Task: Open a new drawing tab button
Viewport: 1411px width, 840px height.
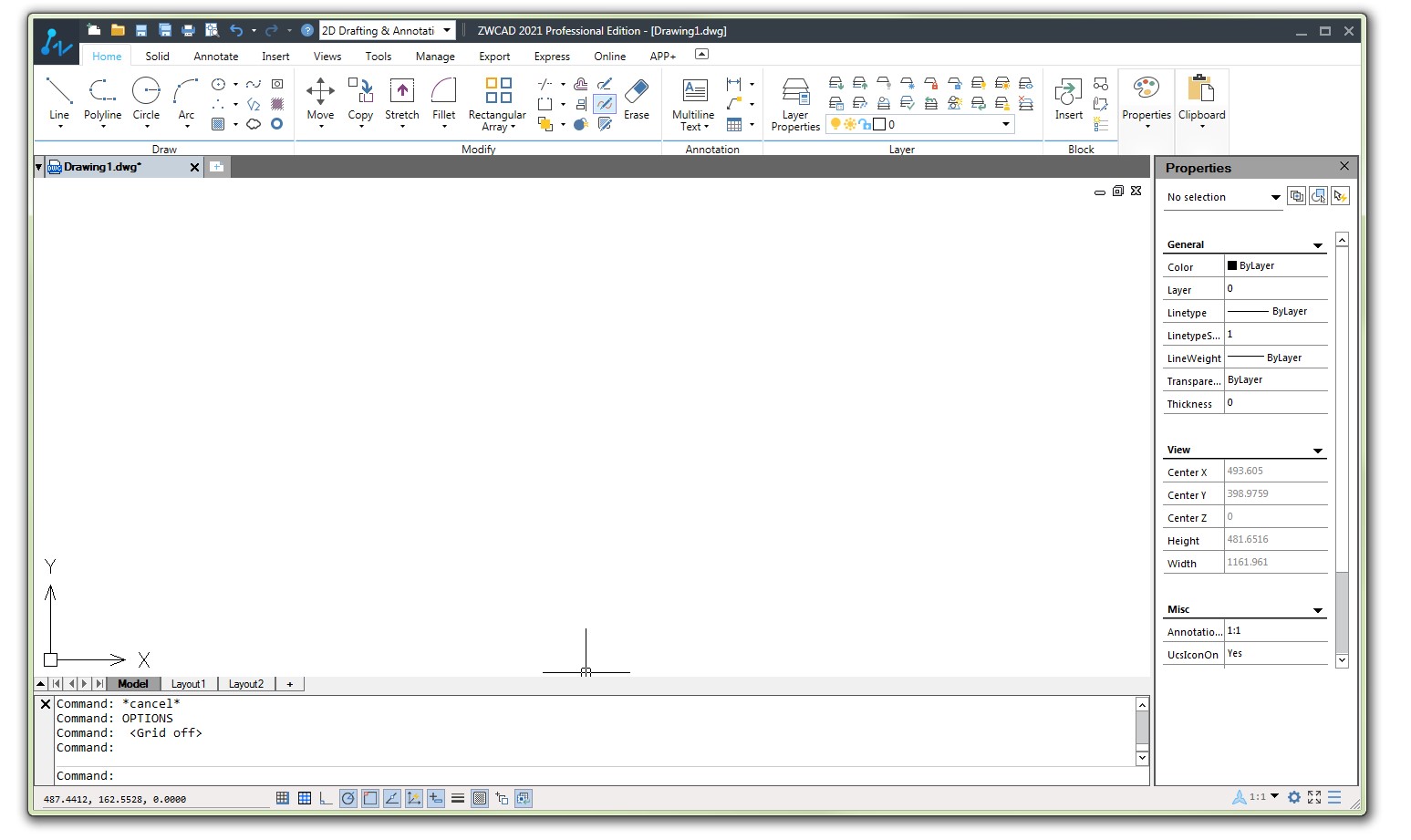Action: [x=216, y=167]
